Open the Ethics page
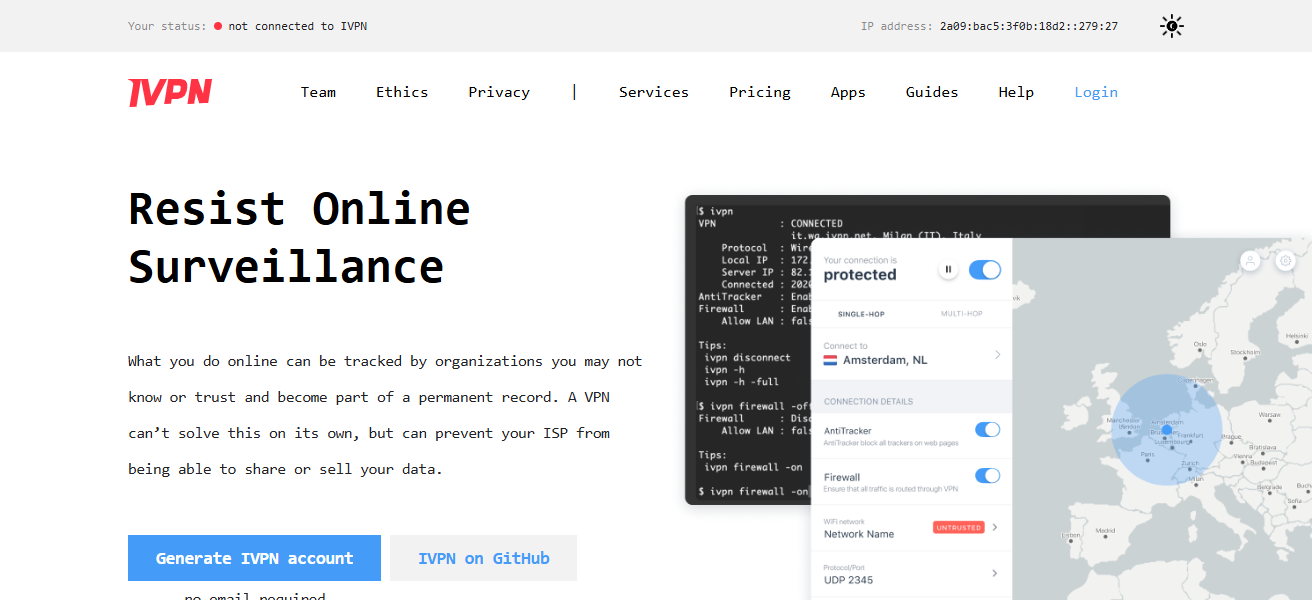The height and width of the screenshot is (600, 1312). click(x=402, y=92)
